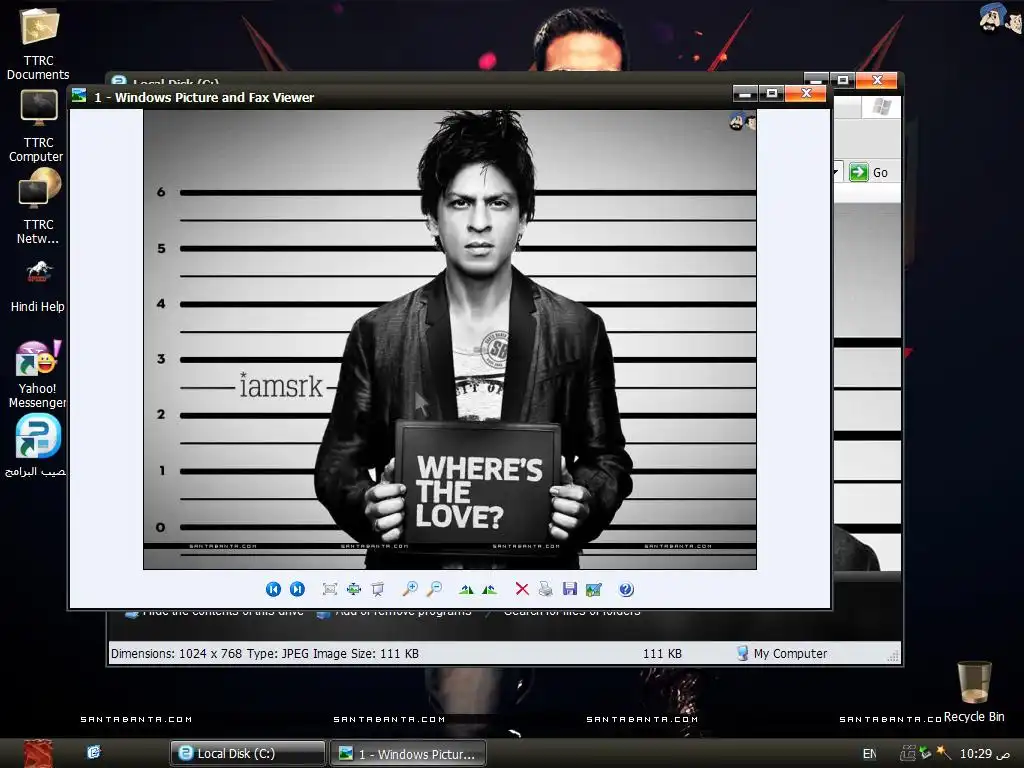Minimize the Picture and Fax Viewer window
Viewport: 1024px width, 768px height.
744,94
